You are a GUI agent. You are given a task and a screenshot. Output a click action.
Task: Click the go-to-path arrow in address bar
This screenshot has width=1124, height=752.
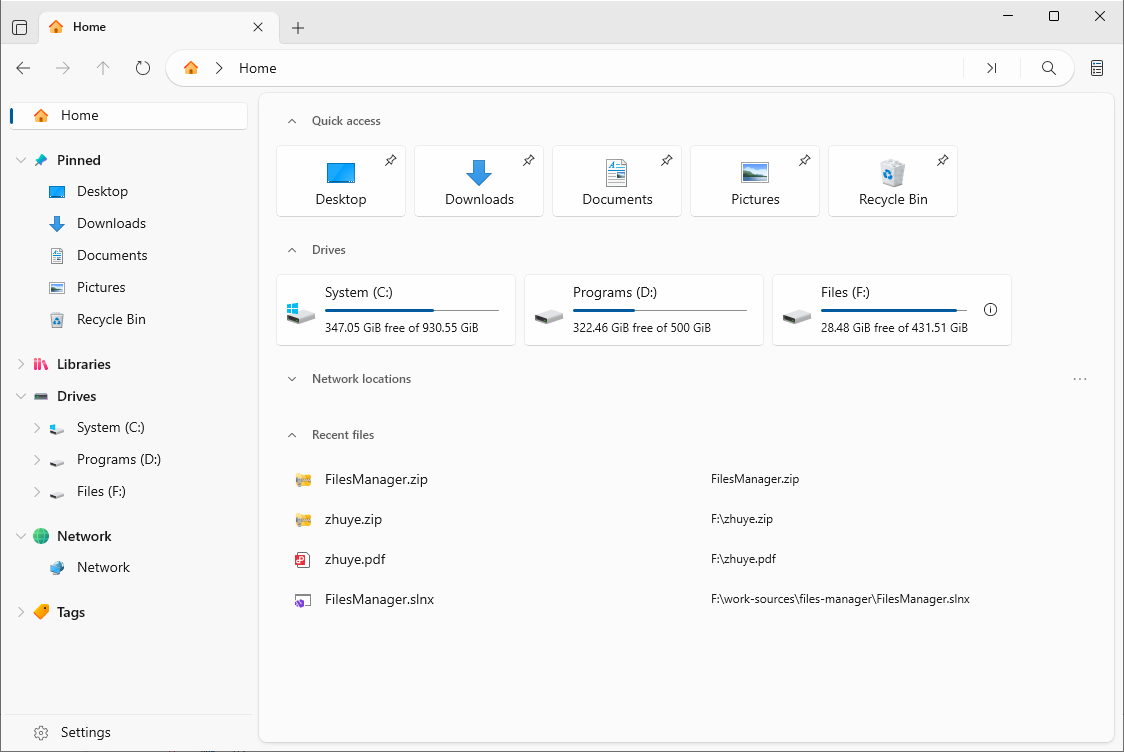991,68
